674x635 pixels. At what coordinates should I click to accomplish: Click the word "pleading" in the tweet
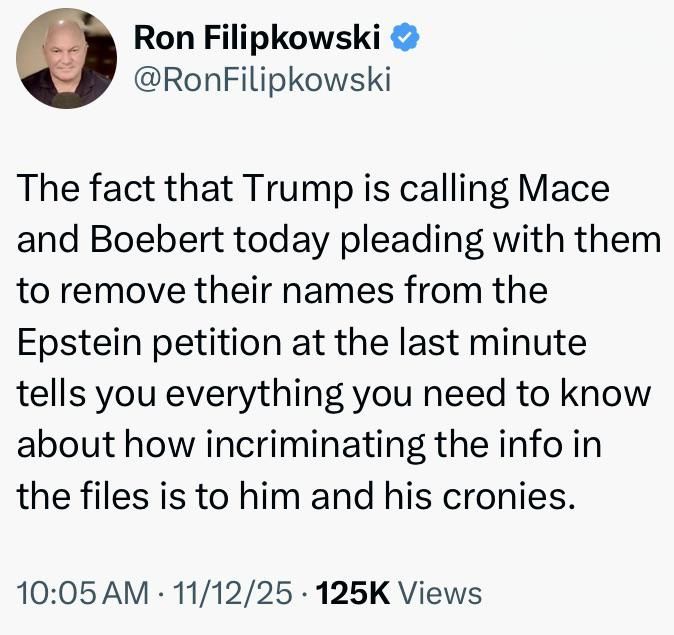(412, 241)
